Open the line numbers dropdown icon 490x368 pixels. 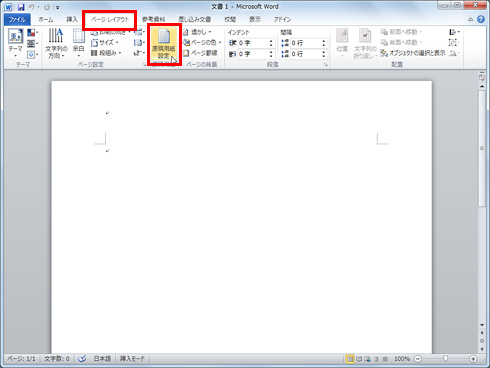click(139, 43)
